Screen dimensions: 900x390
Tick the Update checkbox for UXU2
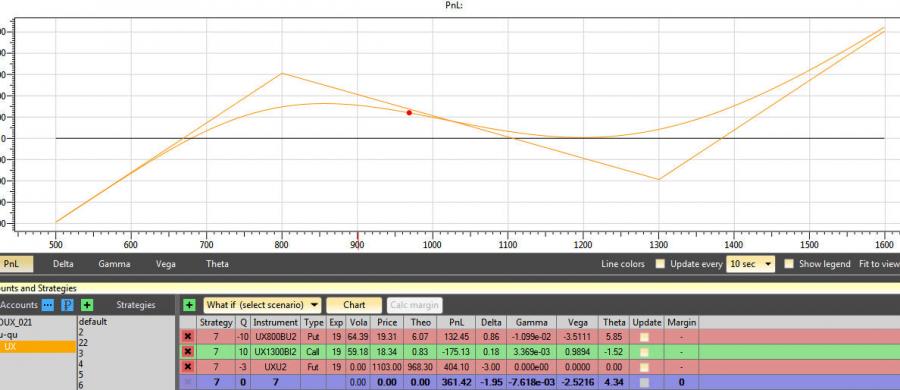(645, 366)
